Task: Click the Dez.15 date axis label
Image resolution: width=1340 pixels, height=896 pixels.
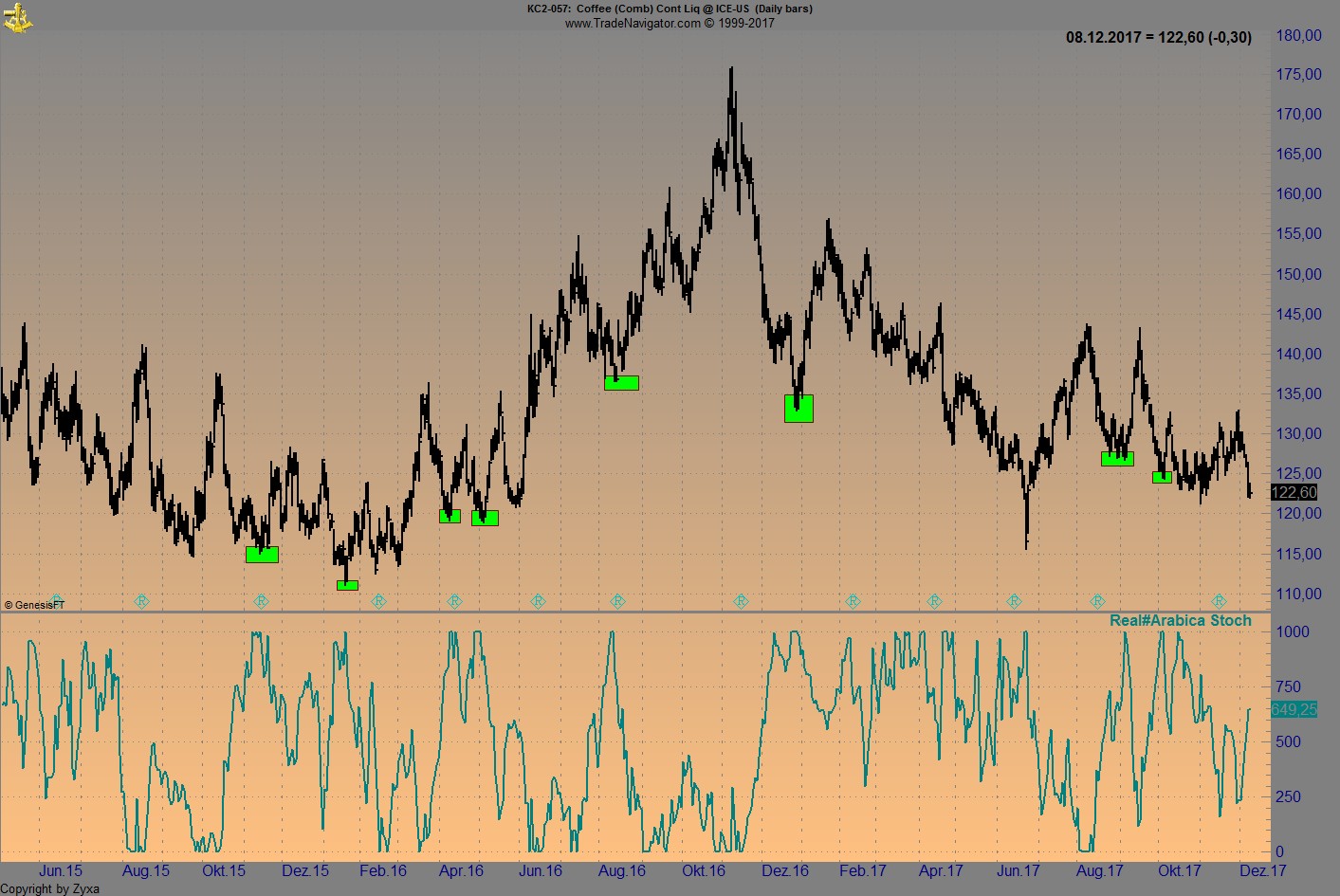Action: (305, 870)
